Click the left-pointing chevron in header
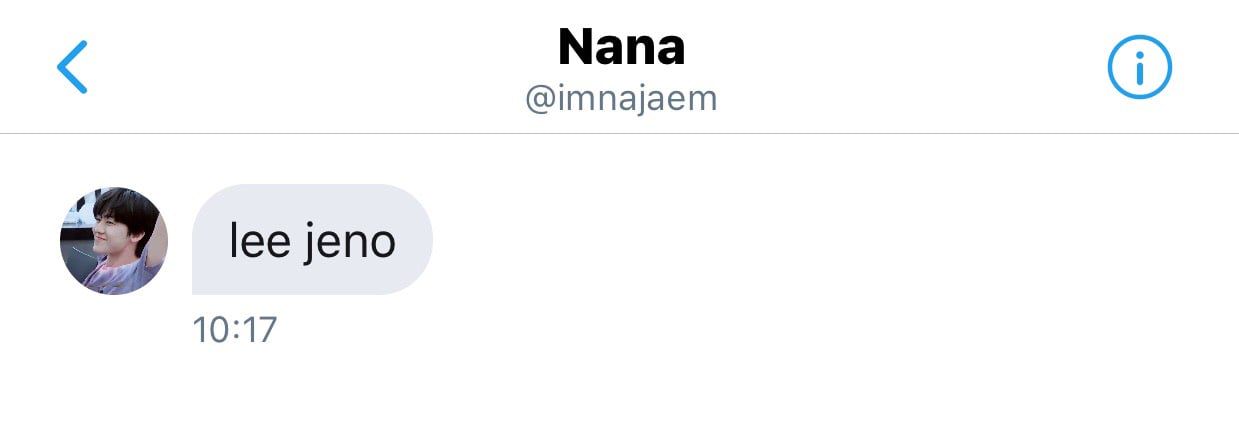 (72, 67)
